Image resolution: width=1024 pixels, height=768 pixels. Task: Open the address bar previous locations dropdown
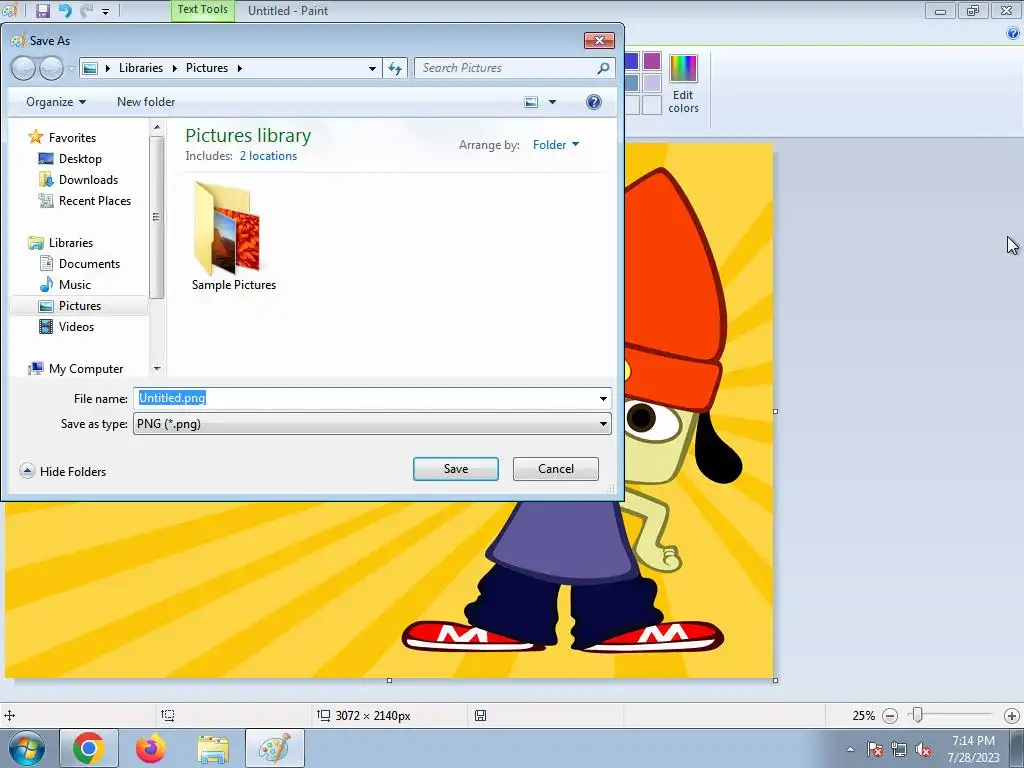pyautogui.click(x=372, y=68)
